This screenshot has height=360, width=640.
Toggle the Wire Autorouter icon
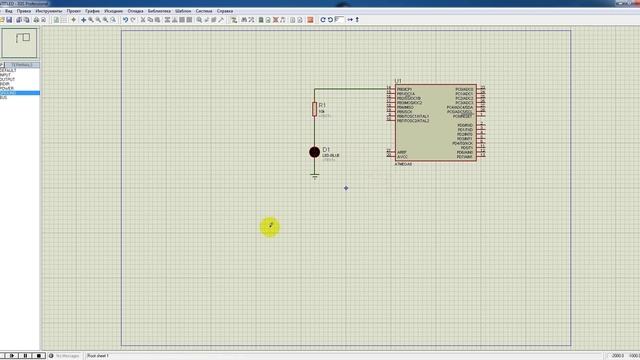pyautogui.click(x=234, y=20)
